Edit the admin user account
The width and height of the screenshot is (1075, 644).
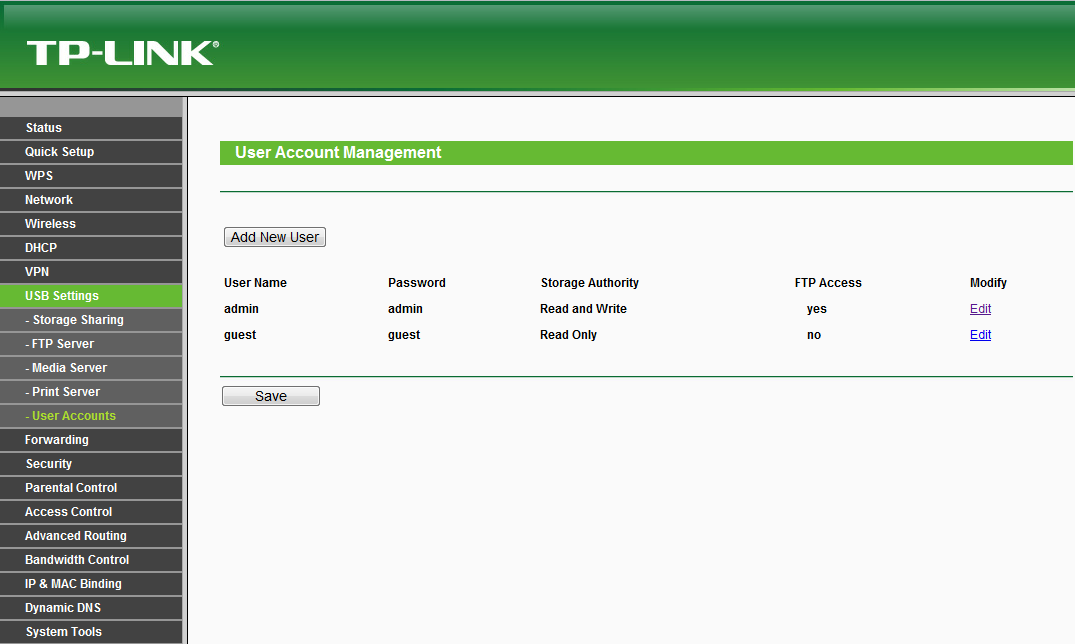[980, 309]
